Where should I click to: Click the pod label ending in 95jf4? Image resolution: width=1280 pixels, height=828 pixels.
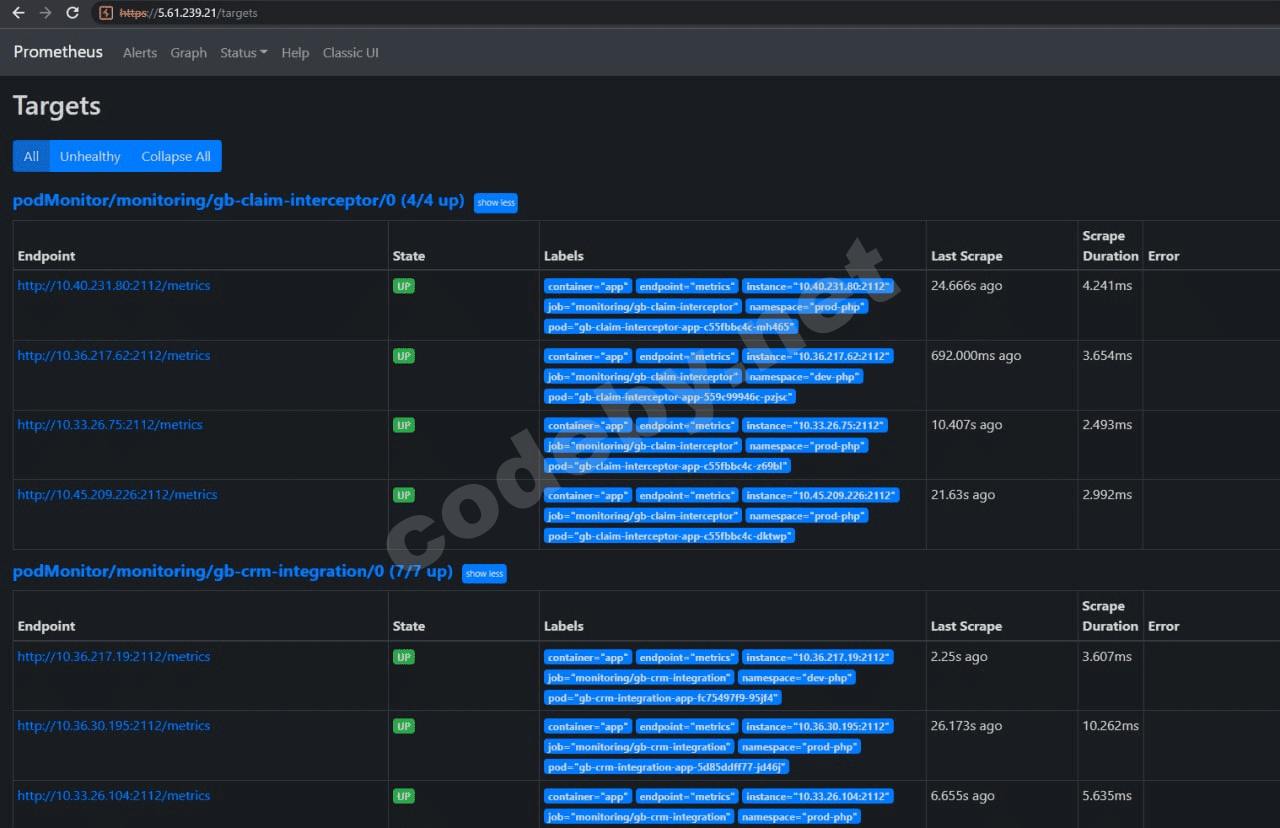pos(663,698)
